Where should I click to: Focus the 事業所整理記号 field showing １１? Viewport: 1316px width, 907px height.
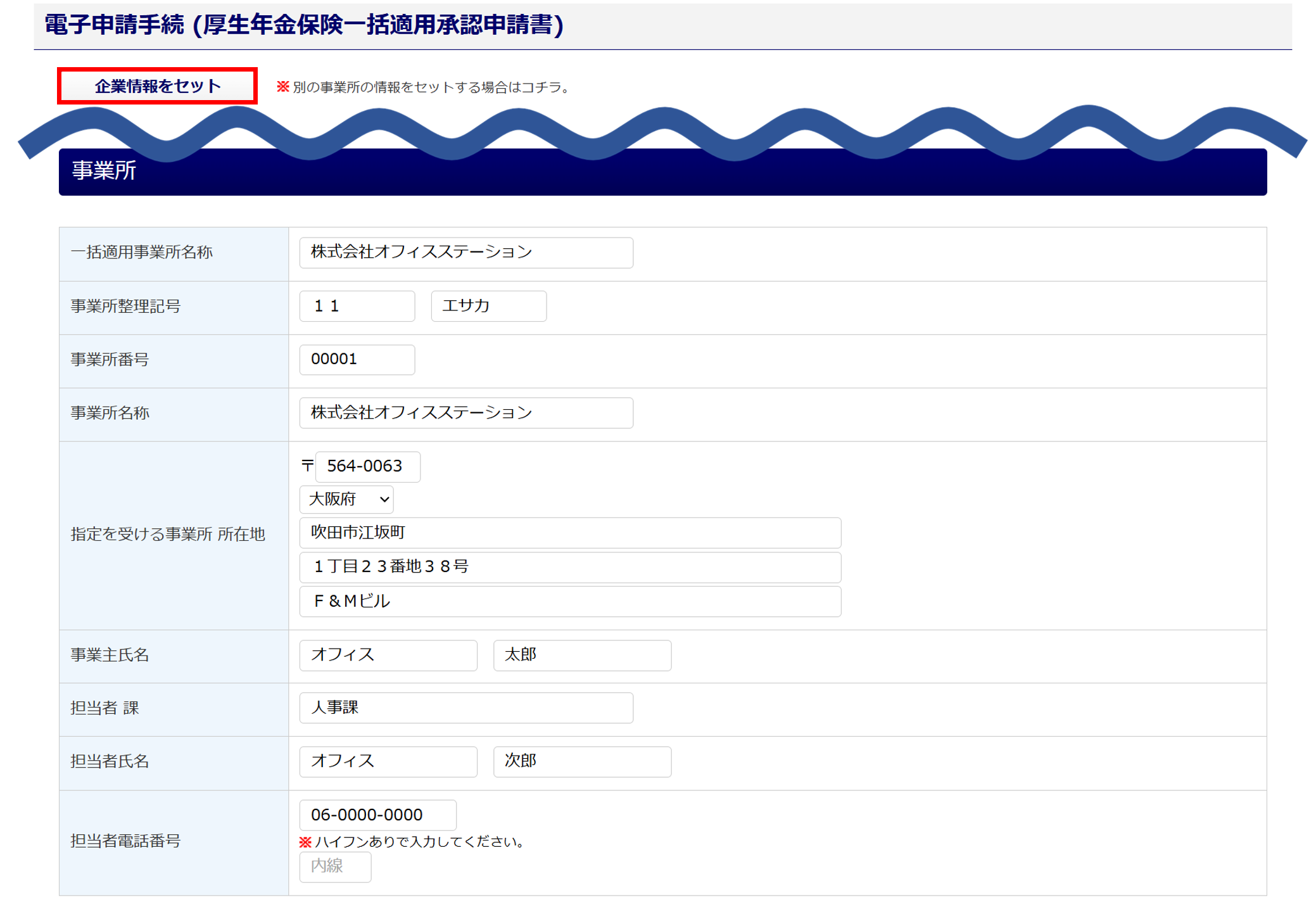tap(357, 306)
